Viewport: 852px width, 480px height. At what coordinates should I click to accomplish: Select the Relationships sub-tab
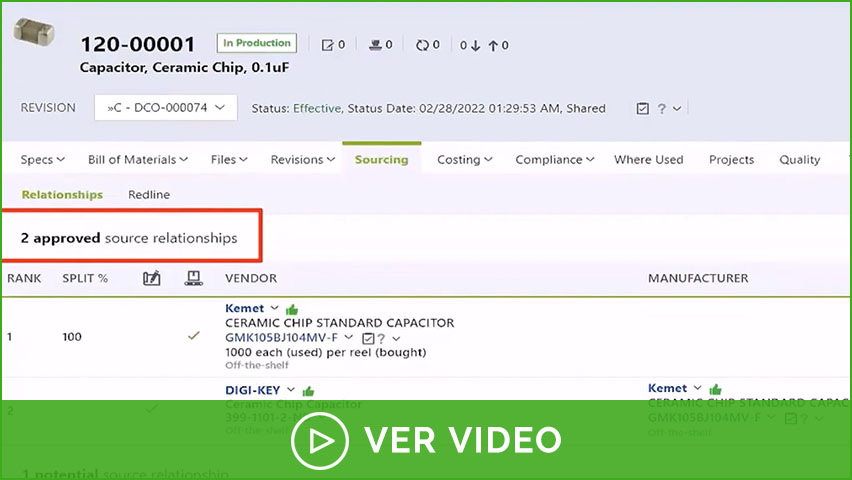click(x=62, y=195)
